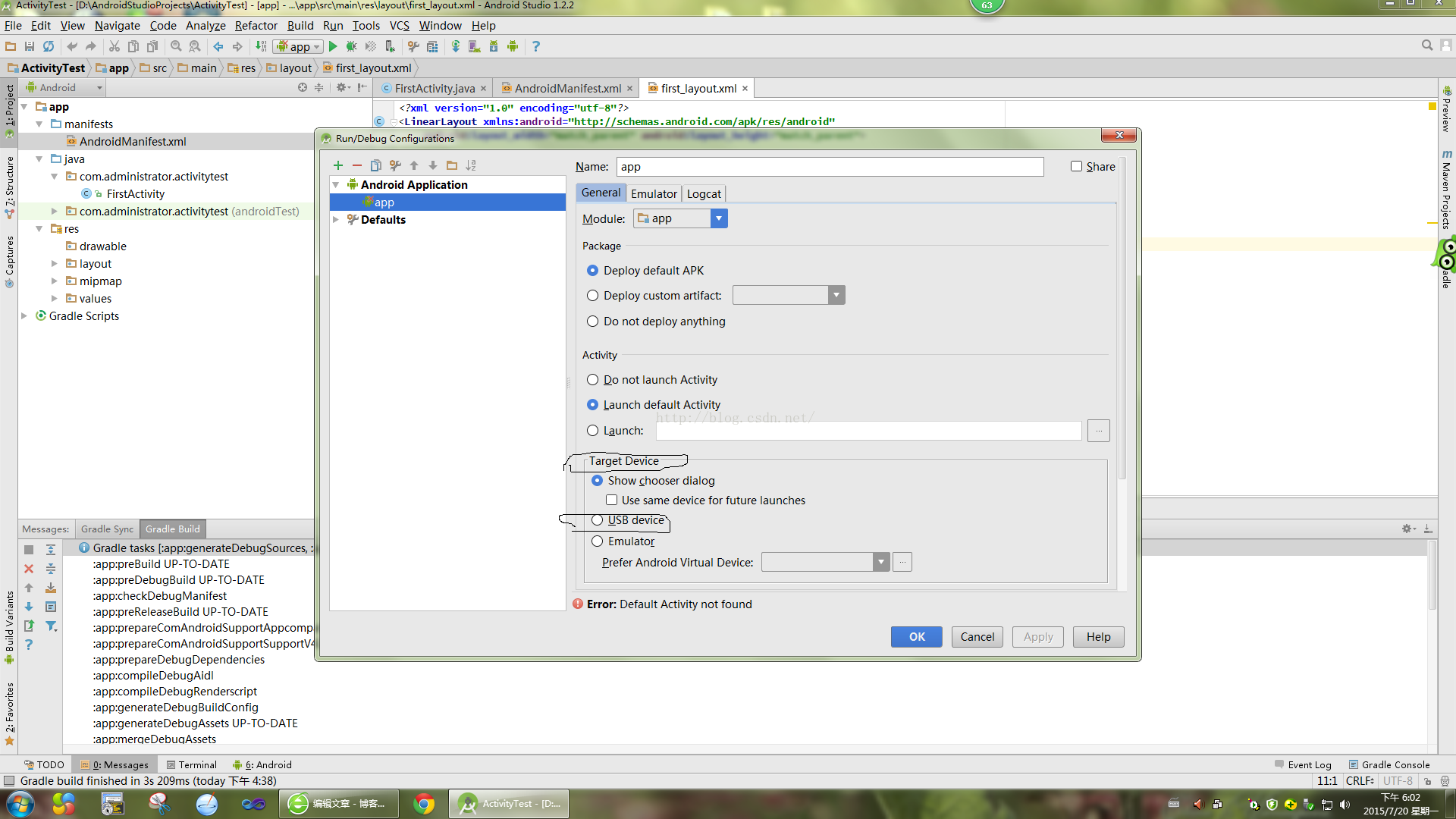The width and height of the screenshot is (1456, 819).
Task: Click the Undo arrow in main toolbar
Action: tap(72, 46)
